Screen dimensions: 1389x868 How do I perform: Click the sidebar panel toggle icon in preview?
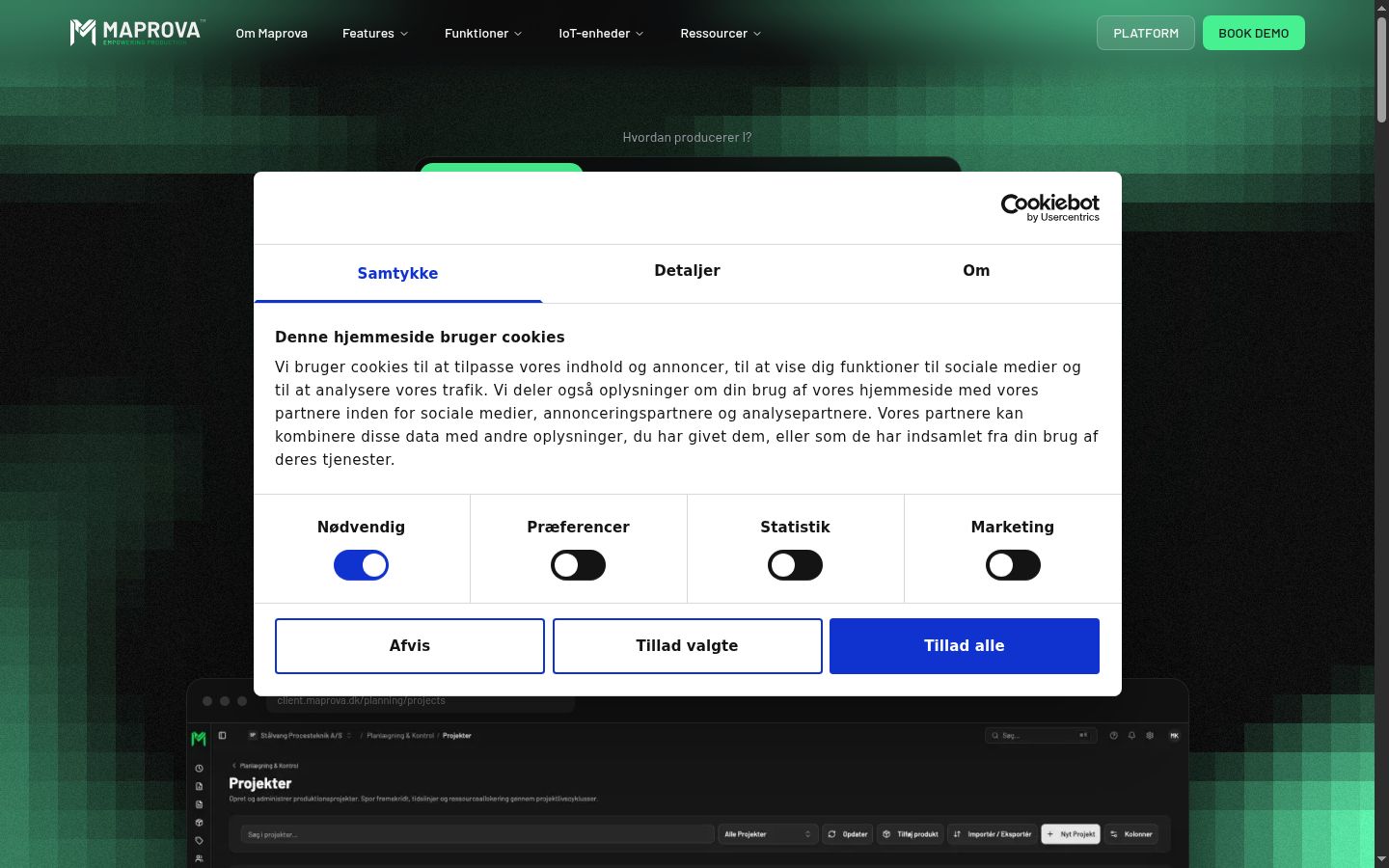pyautogui.click(x=222, y=735)
